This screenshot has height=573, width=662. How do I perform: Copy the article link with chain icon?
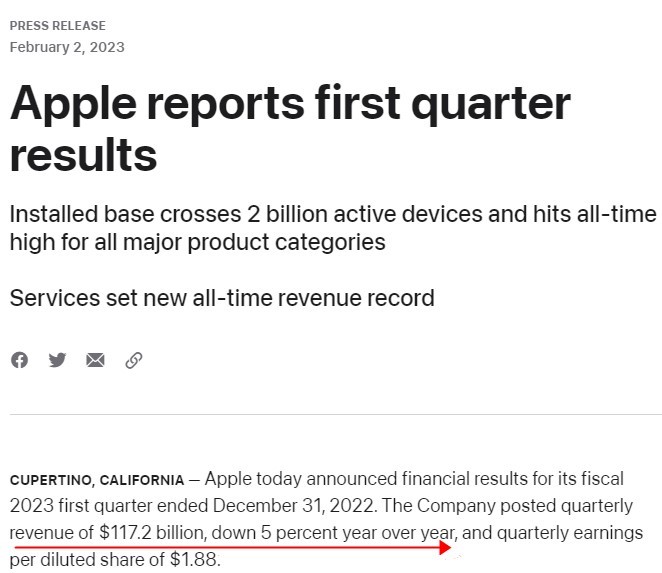coord(134,360)
